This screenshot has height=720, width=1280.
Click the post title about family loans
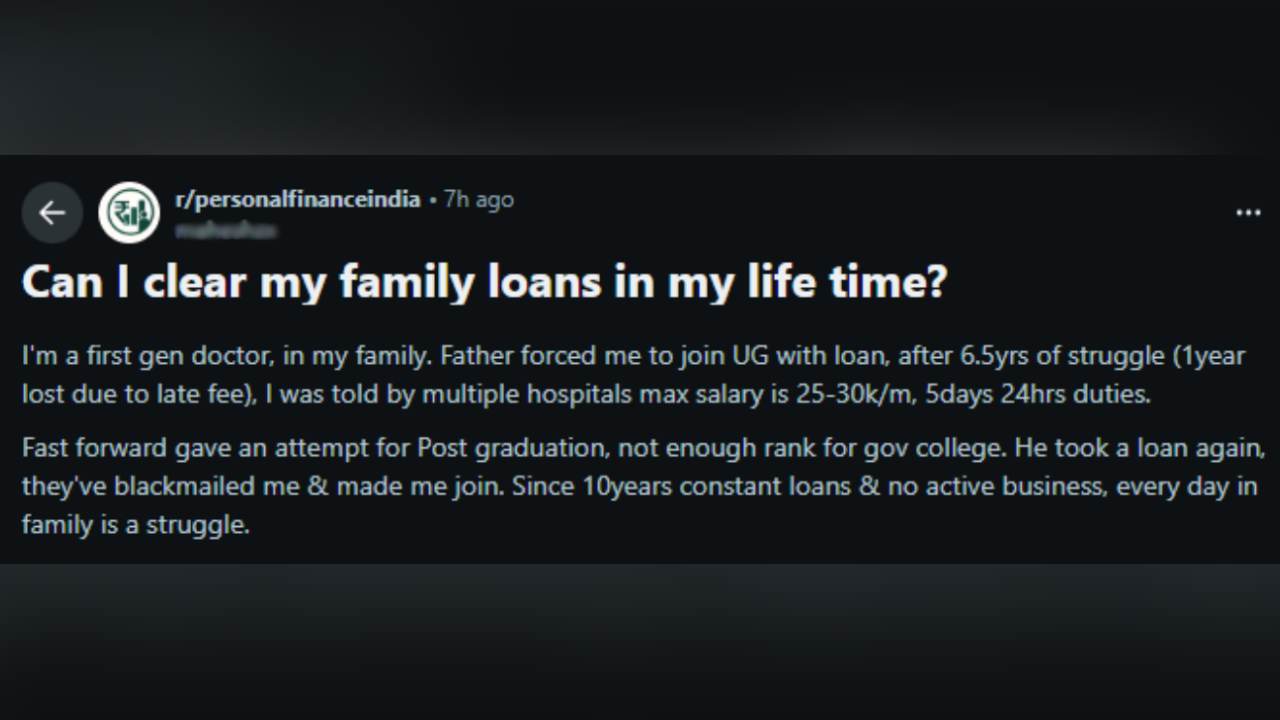click(x=484, y=282)
